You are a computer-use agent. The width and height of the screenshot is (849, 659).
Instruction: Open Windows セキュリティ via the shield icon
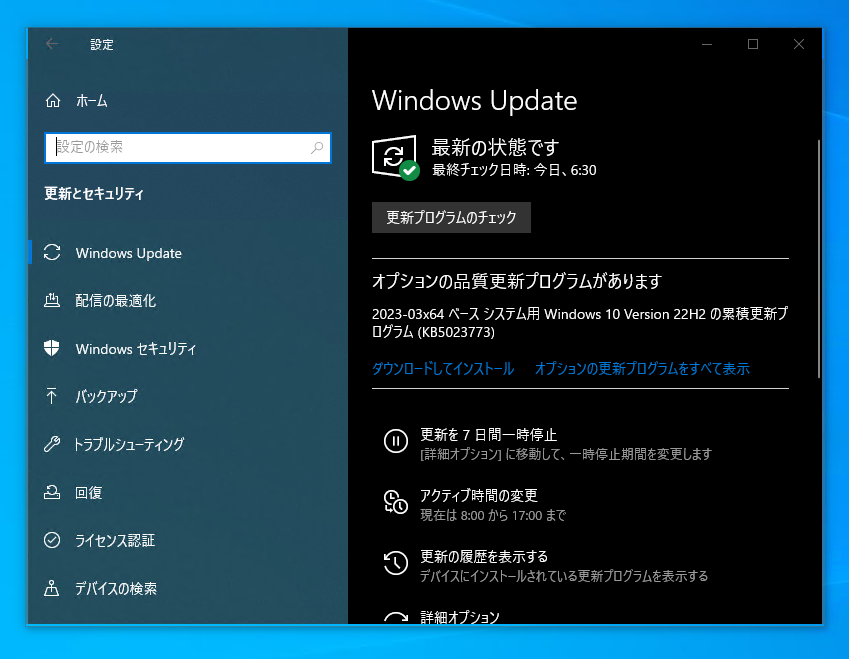53,349
